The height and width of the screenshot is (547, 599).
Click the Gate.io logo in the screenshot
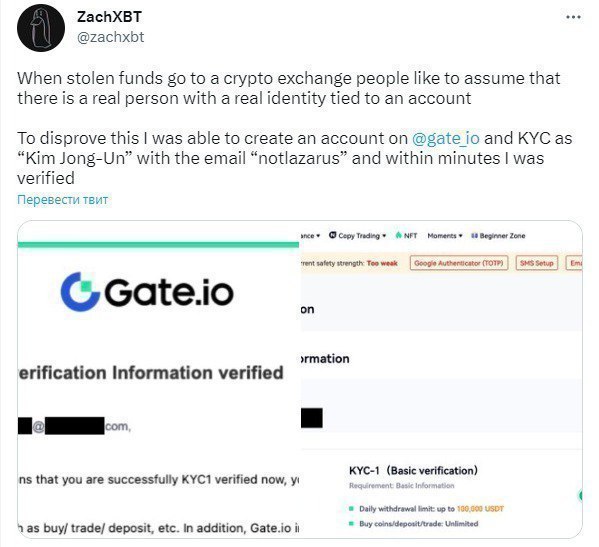point(147,292)
